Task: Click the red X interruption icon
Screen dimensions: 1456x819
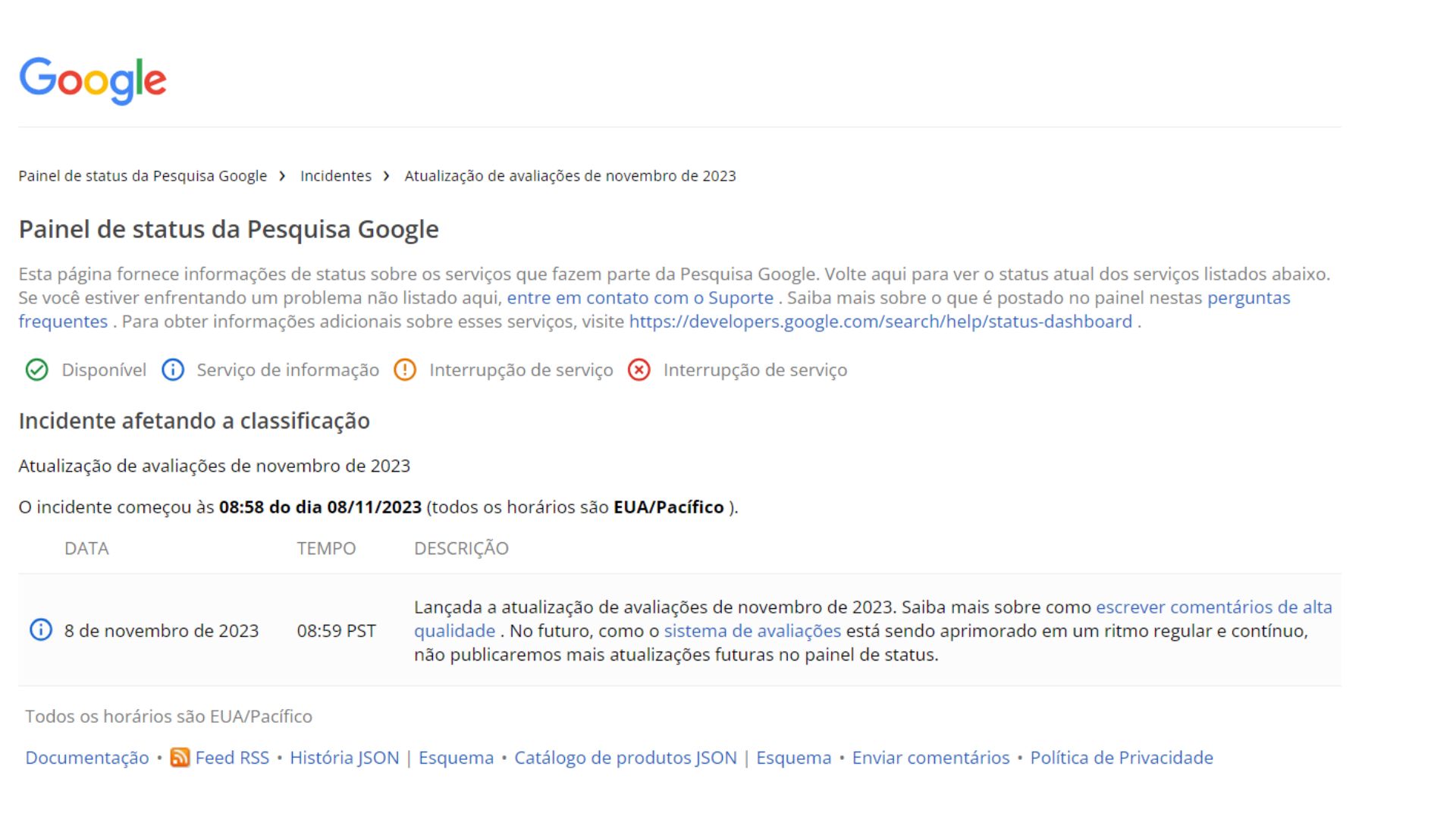Action: click(x=639, y=370)
